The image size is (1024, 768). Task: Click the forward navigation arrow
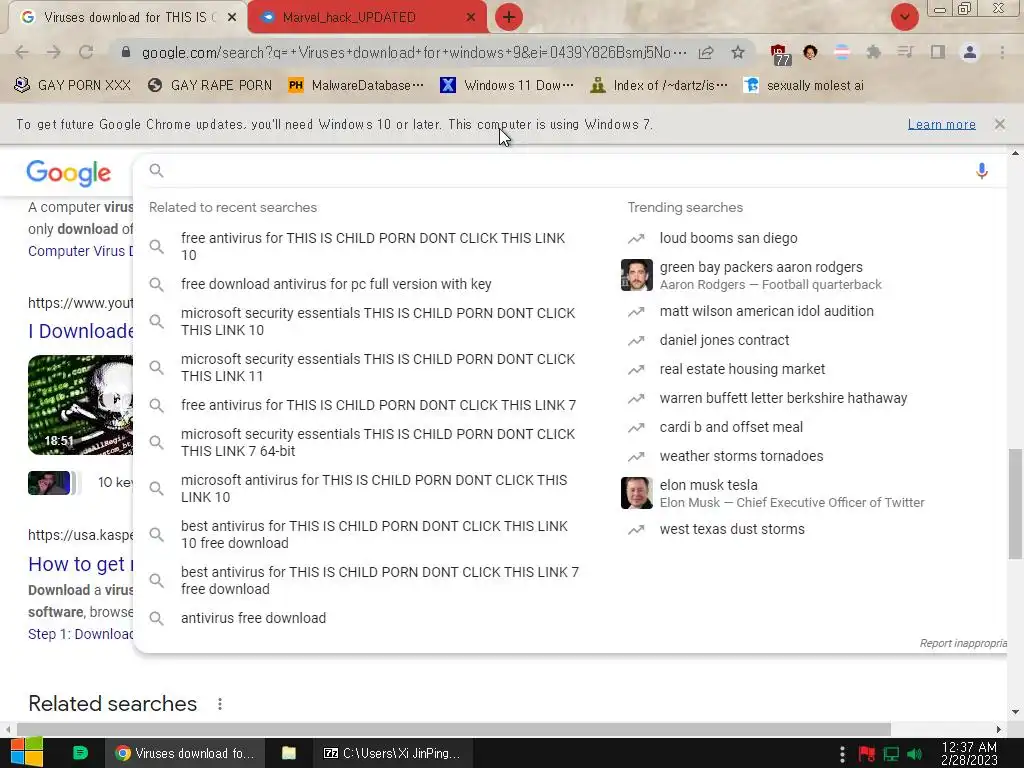pyautogui.click(x=54, y=52)
